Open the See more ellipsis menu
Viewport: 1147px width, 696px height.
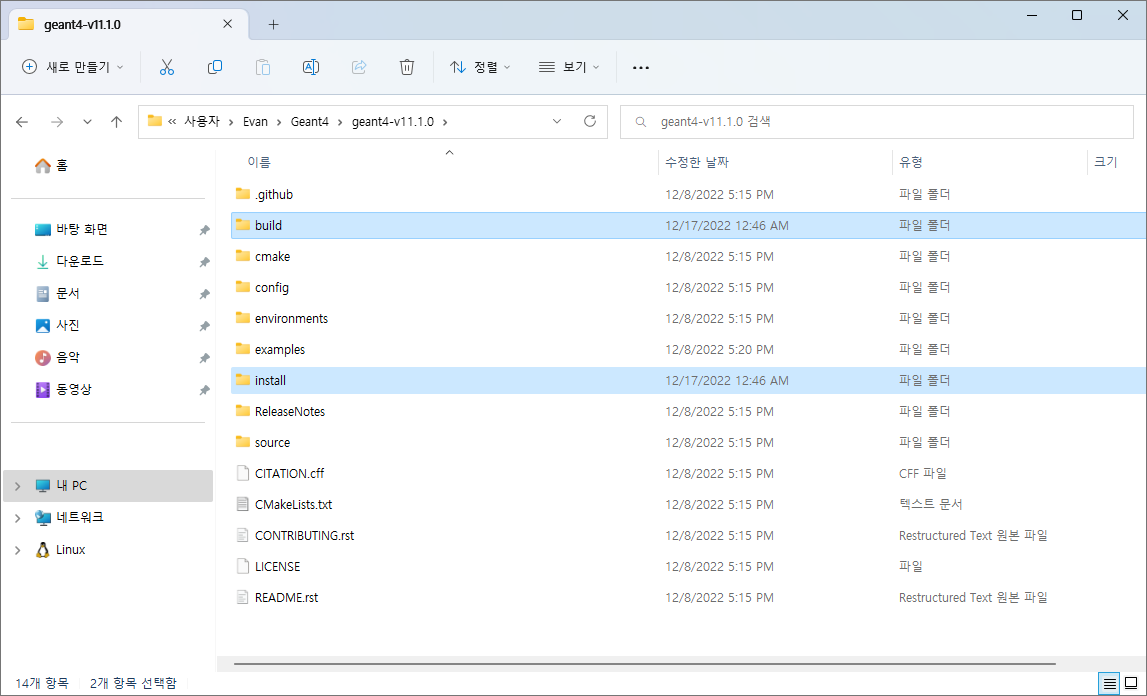pyautogui.click(x=641, y=67)
